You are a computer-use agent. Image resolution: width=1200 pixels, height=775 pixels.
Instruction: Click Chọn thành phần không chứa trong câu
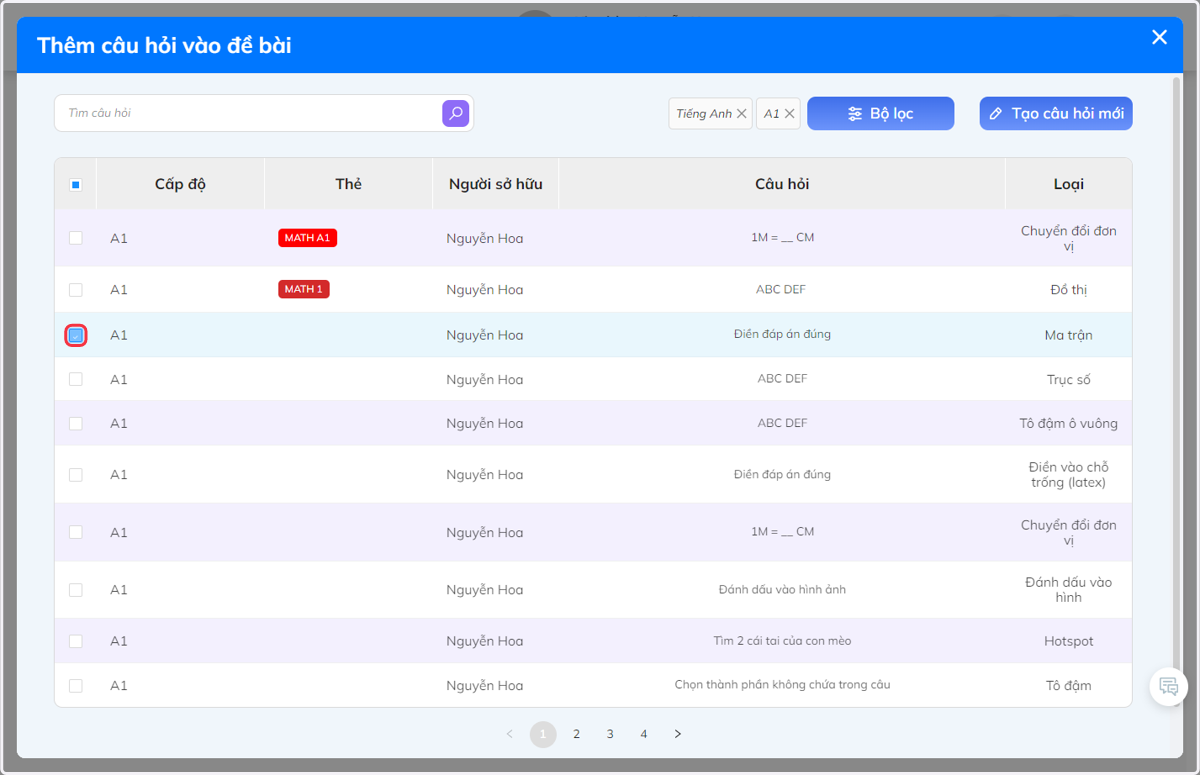point(782,685)
